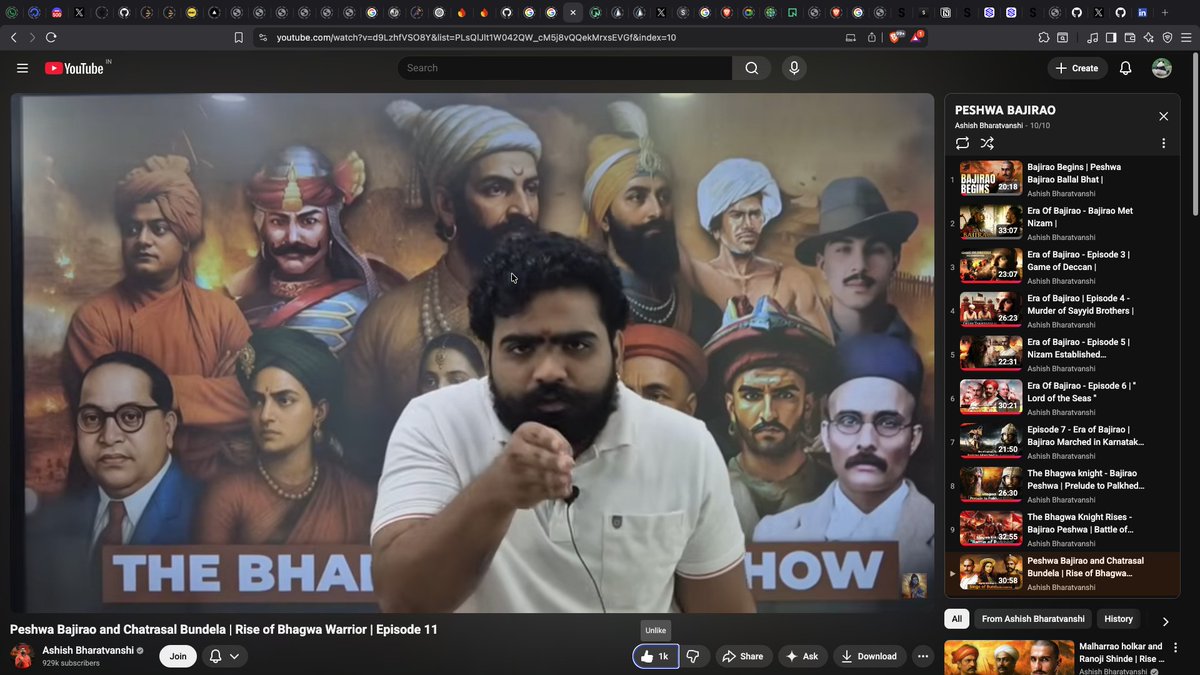The height and width of the screenshot is (675, 1200).
Task: Open the YouTube guide hamburger menu
Action: [x=22, y=68]
